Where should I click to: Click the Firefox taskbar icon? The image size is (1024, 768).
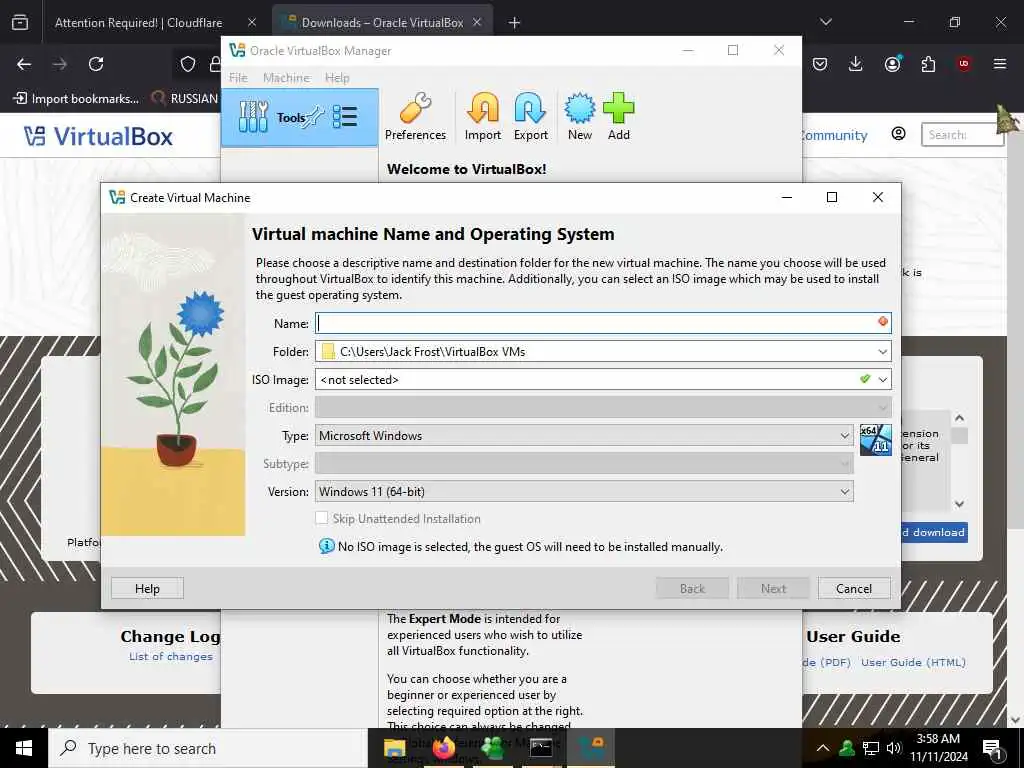tap(444, 748)
